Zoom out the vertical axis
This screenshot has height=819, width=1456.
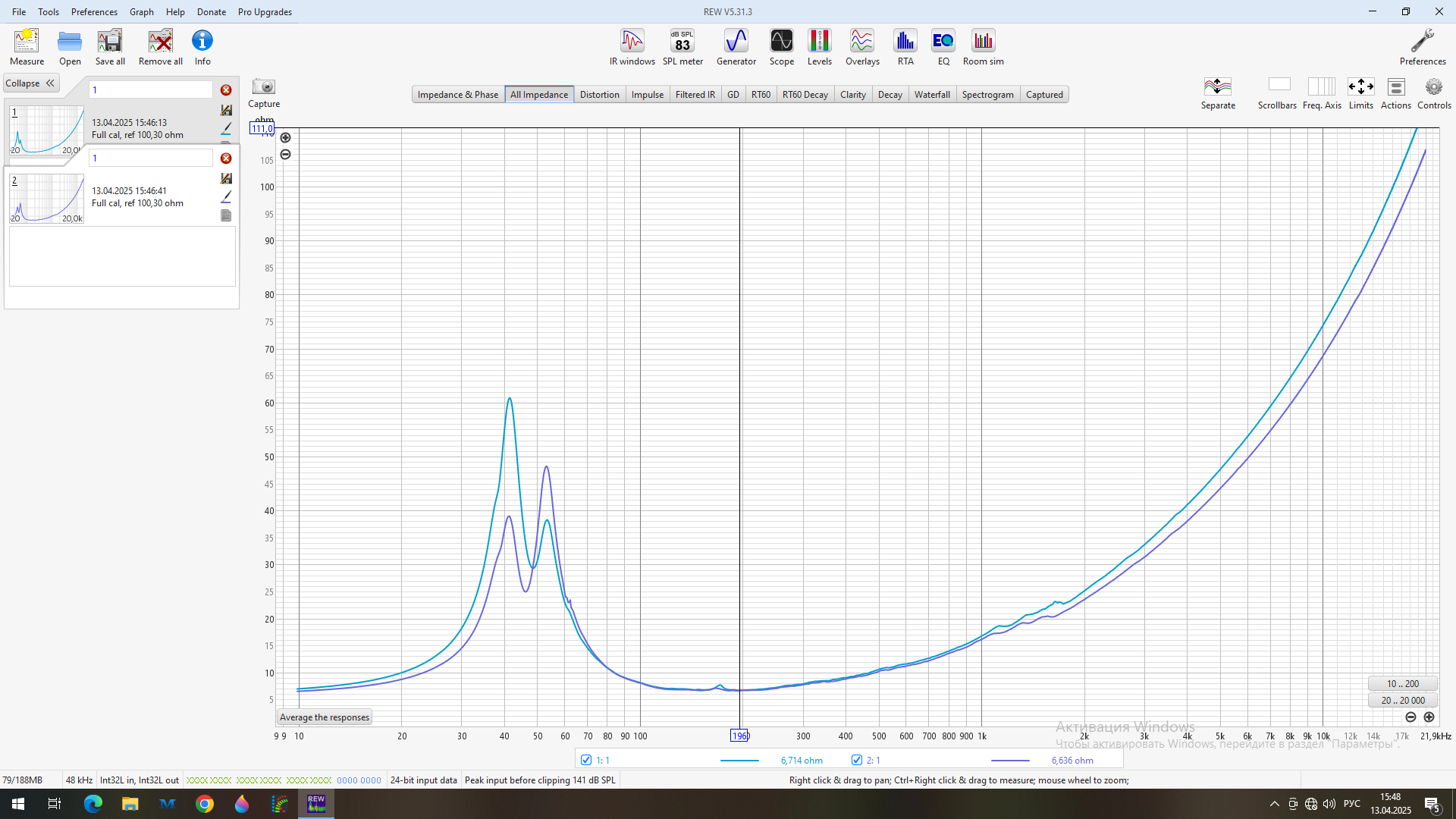285,155
